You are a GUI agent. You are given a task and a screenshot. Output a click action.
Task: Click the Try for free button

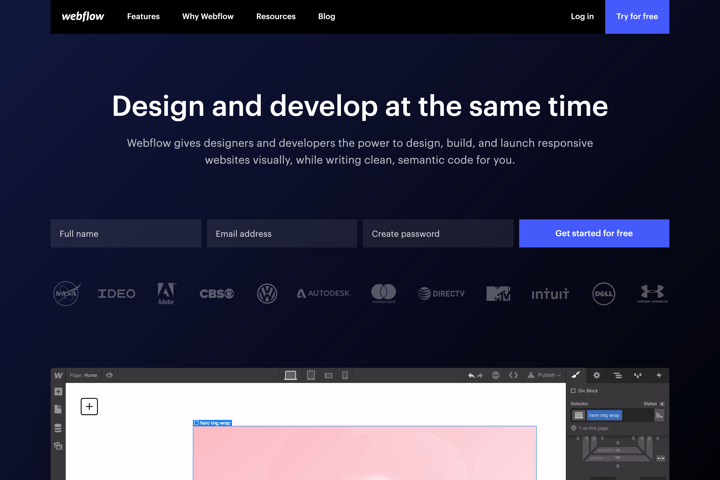[637, 17]
